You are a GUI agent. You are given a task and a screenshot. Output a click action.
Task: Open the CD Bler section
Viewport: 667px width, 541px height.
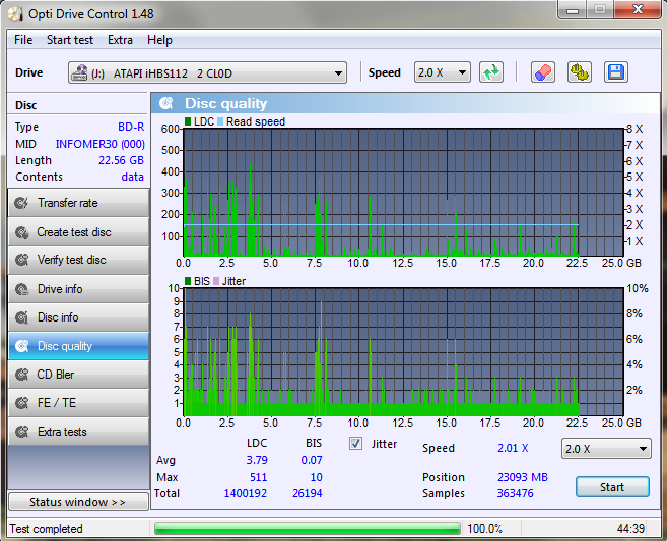pos(78,375)
